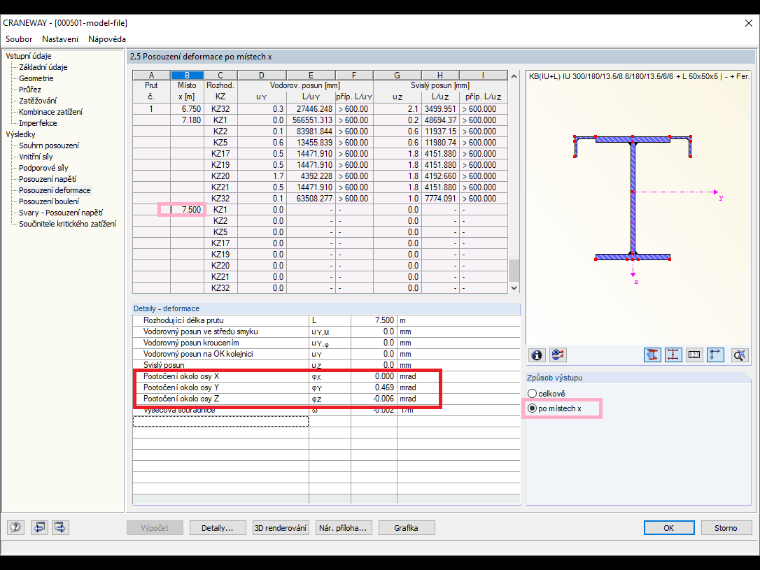
Task: Open 'Průřez' in the navigator
Action: tap(30, 90)
